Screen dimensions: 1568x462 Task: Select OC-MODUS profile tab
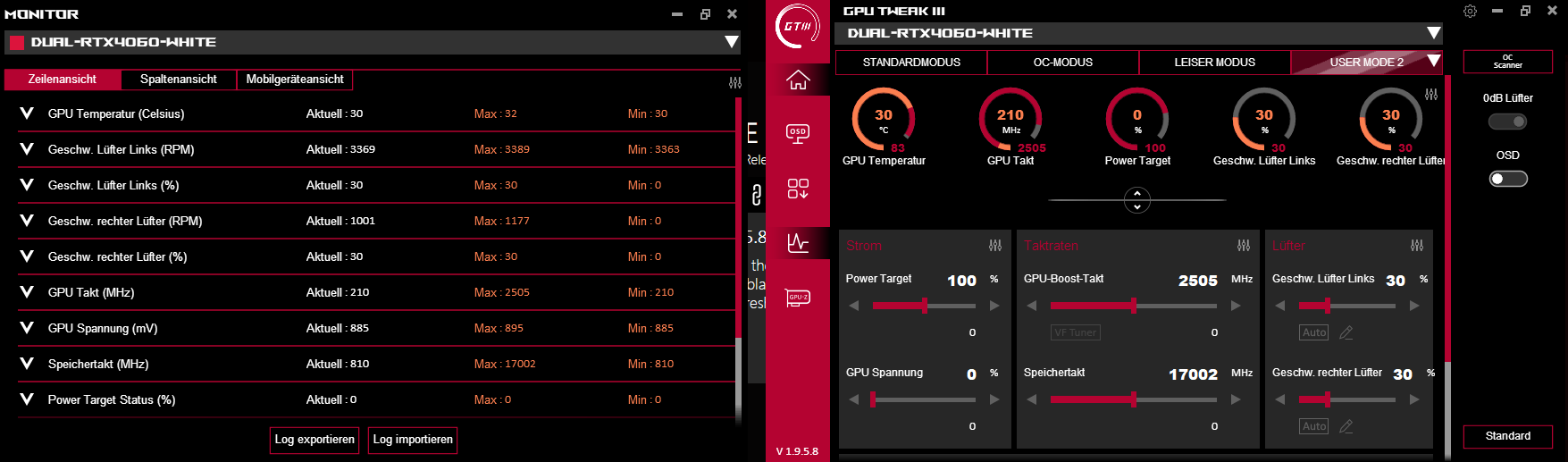pyautogui.click(x=1063, y=63)
